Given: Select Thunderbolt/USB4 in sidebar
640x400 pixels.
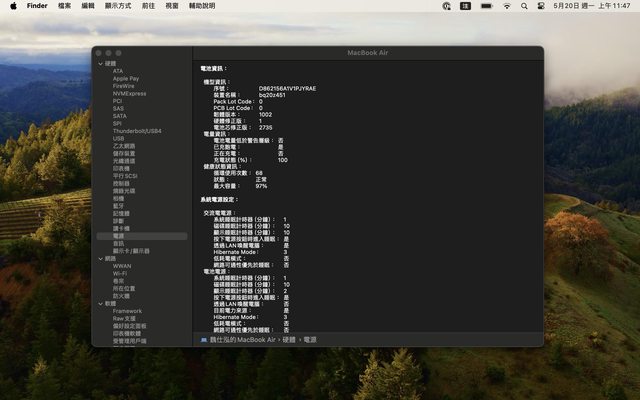Looking at the screenshot, I should click(137, 130).
